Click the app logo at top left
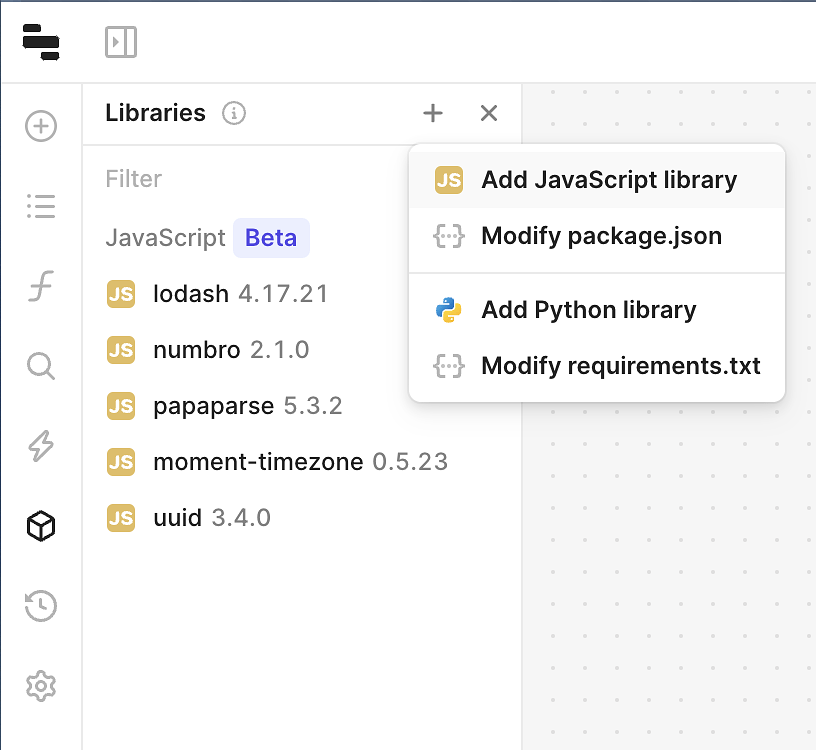The height and width of the screenshot is (750, 816). click(40, 43)
